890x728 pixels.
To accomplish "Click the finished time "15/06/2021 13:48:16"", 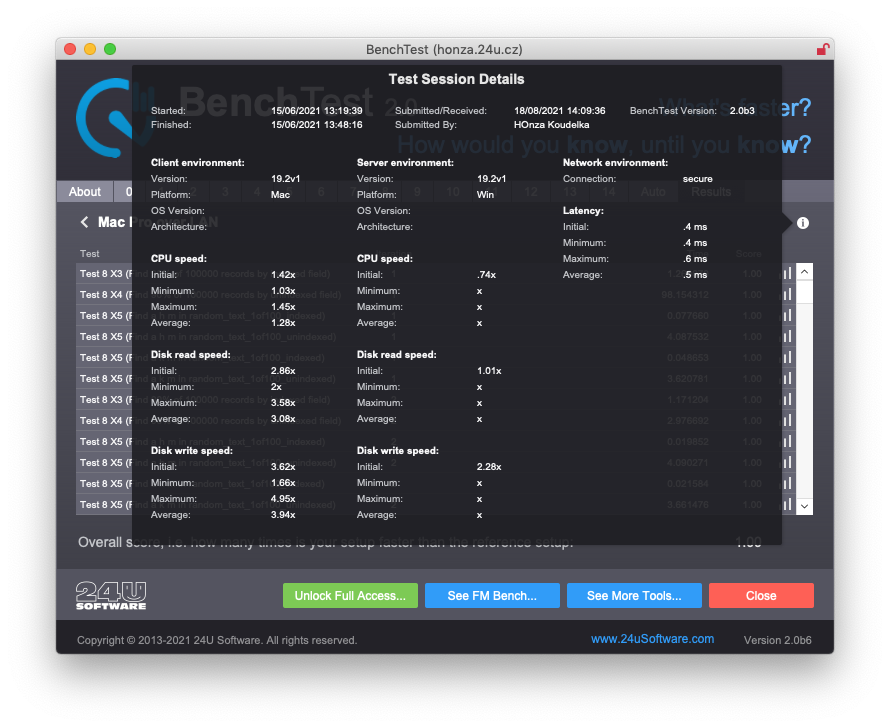I will (317, 125).
